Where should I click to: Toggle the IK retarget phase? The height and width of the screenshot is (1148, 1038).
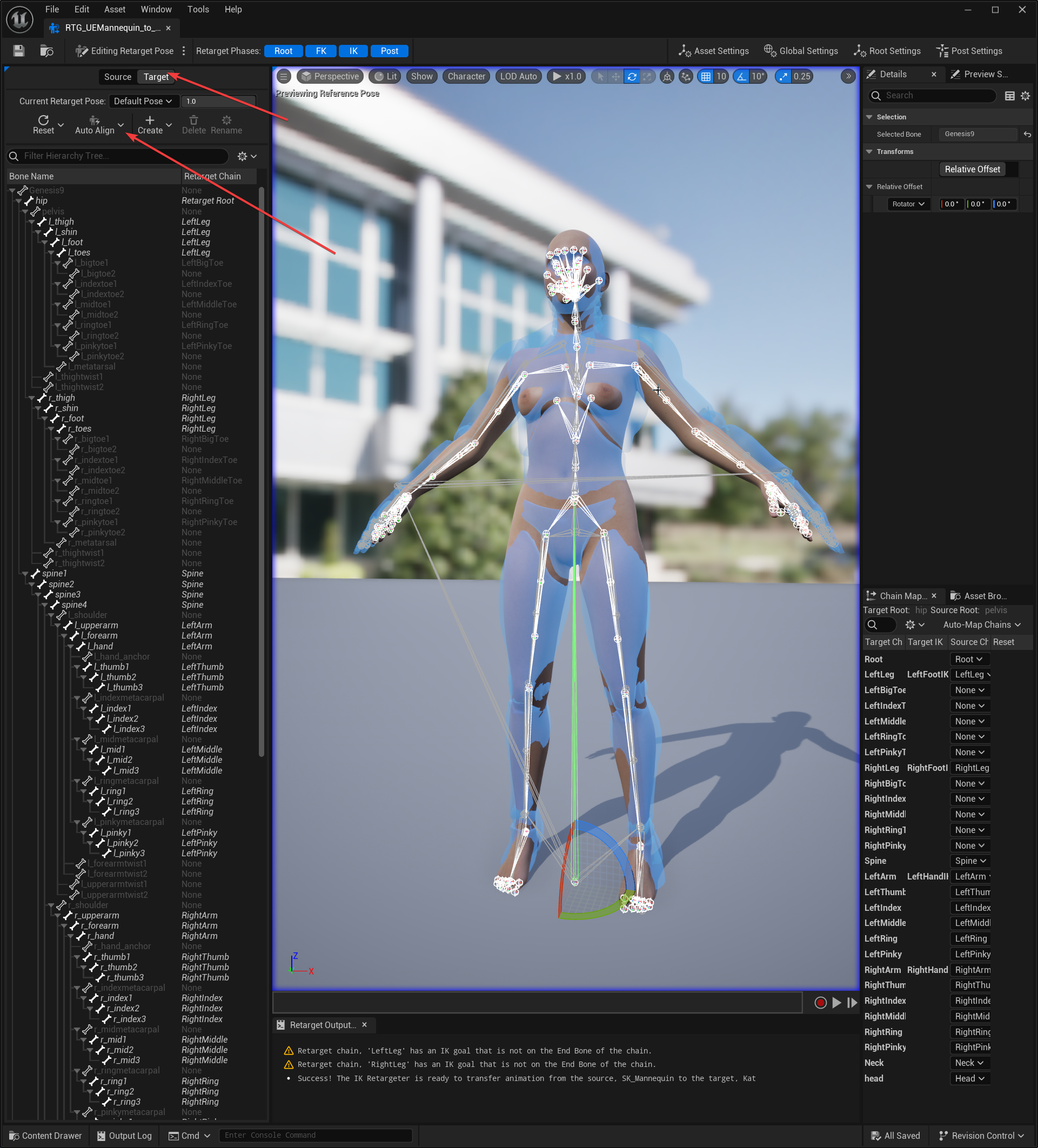coord(354,51)
